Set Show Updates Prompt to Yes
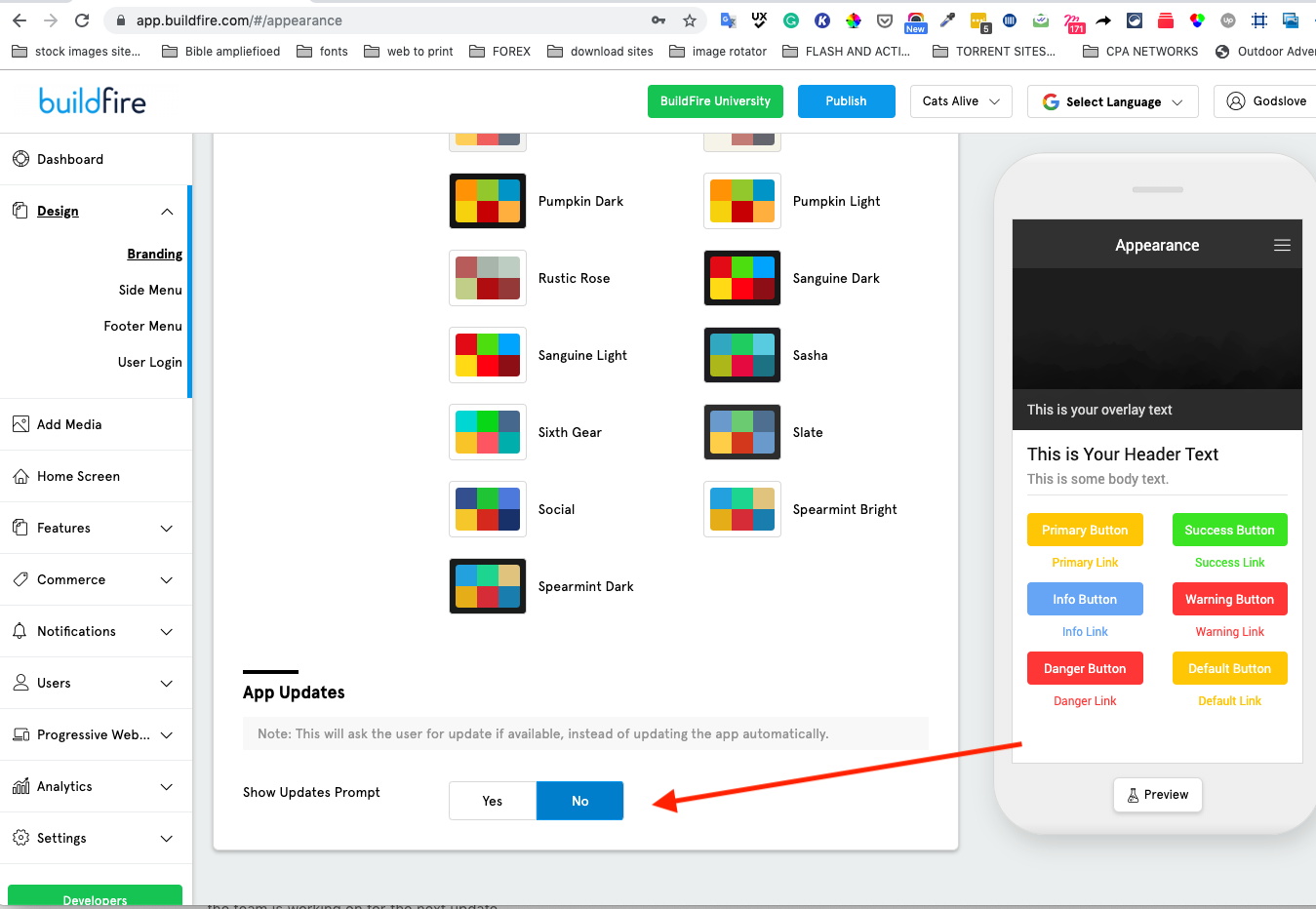This screenshot has height=909, width=1316. [x=493, y=801]
